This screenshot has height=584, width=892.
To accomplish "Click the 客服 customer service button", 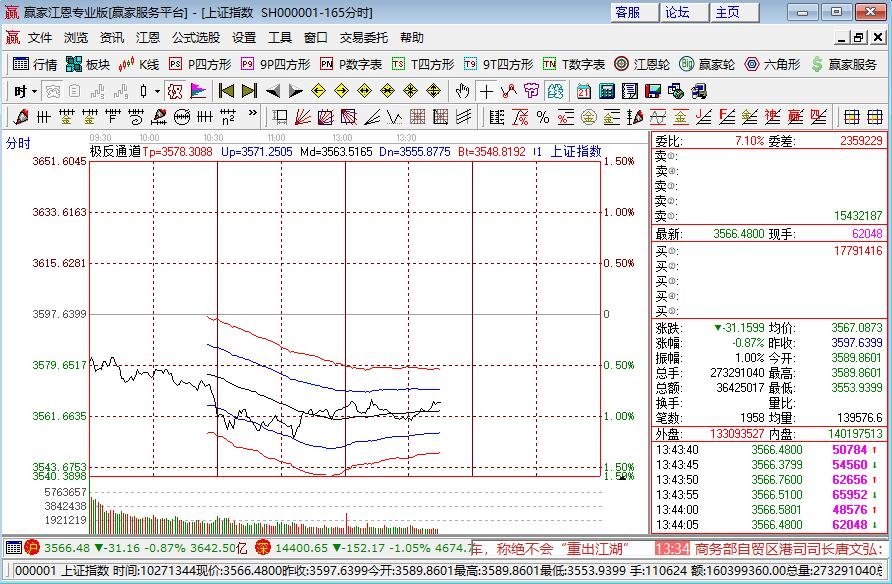I will tap(631, 11).
